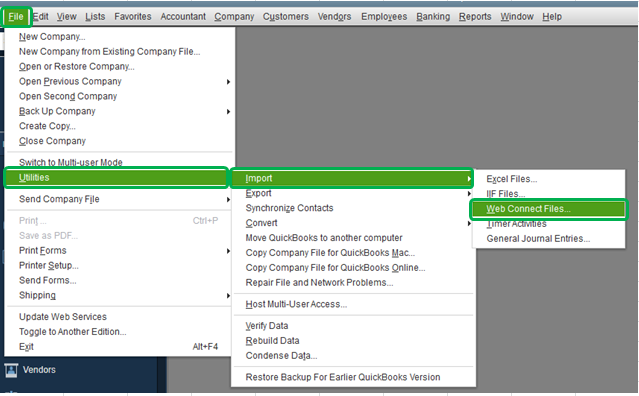This screenshot has width=639, height=396.
Task: Select Toggle to Another Edition...
Action: point(119,332)
